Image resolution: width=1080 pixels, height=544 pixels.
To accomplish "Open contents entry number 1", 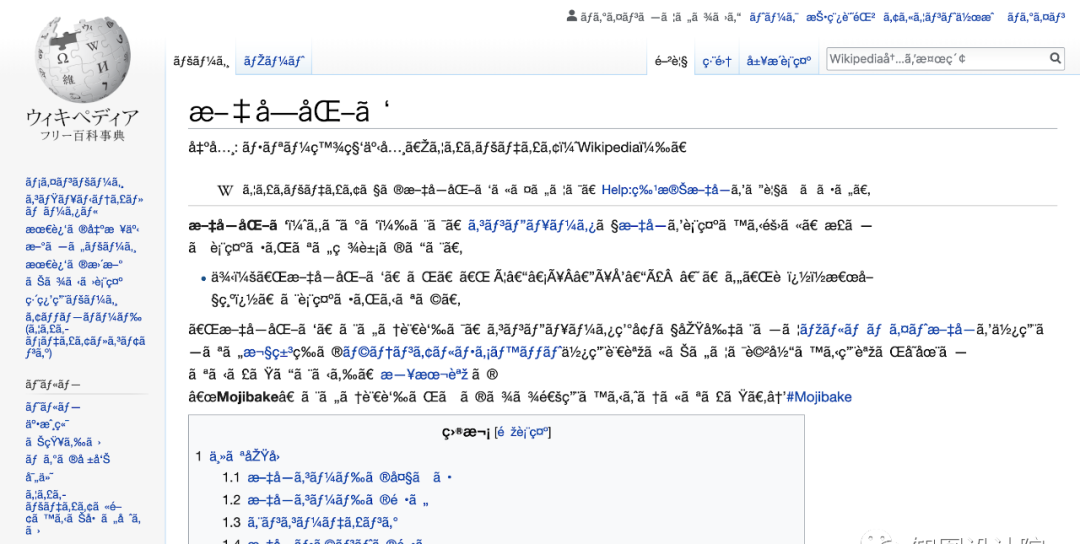I will pos(238,456).
